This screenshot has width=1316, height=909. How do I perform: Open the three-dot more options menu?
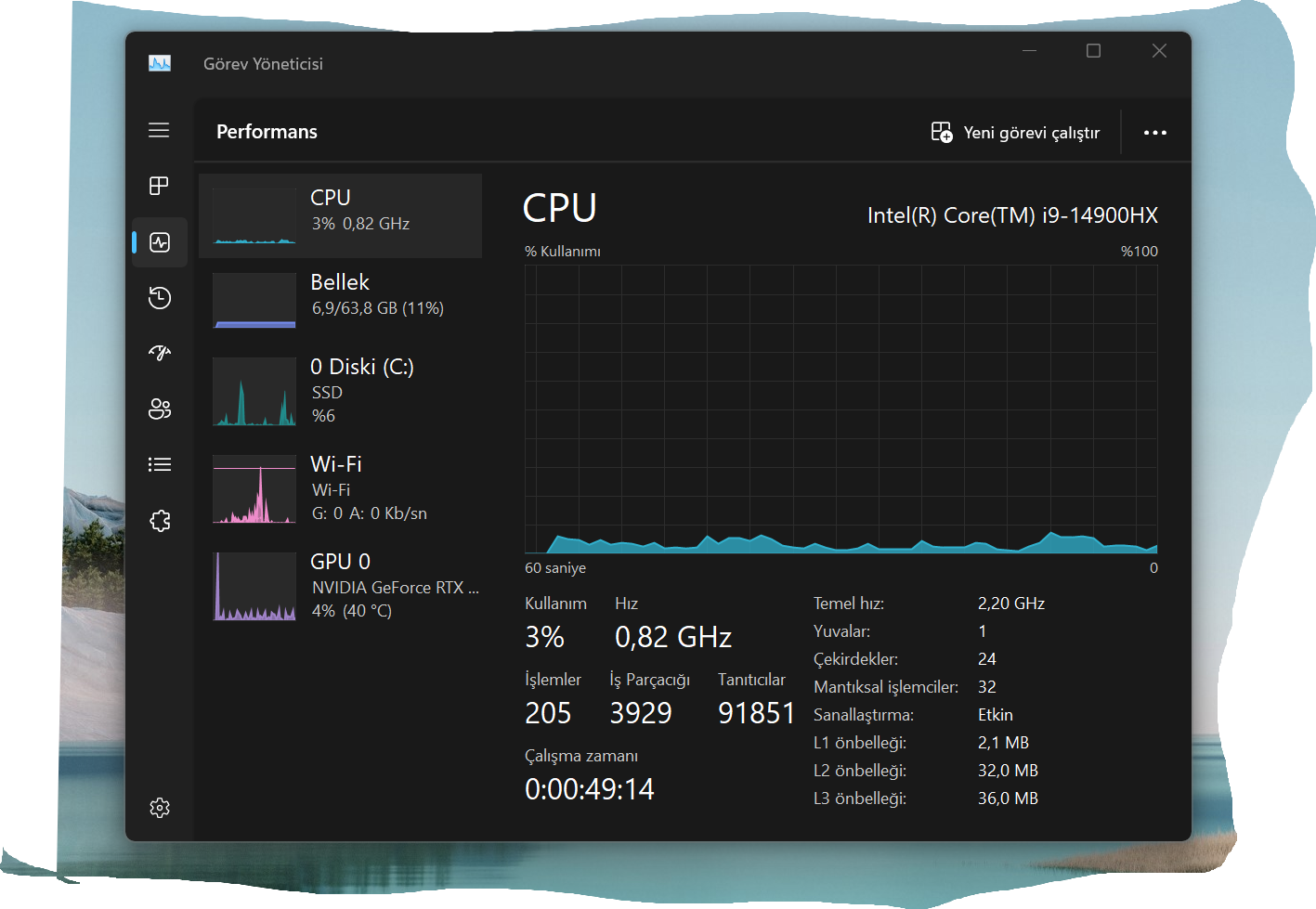[1155, 132]
